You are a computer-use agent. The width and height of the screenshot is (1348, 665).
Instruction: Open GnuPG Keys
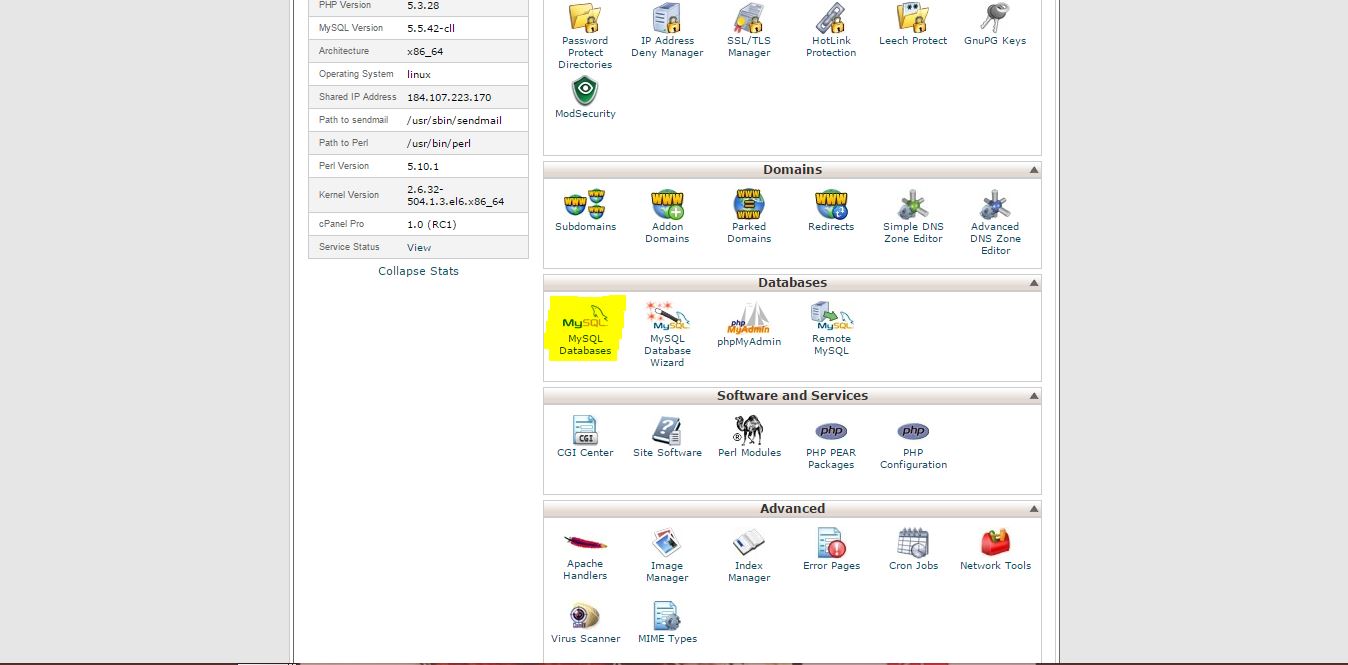pos(995,25)
